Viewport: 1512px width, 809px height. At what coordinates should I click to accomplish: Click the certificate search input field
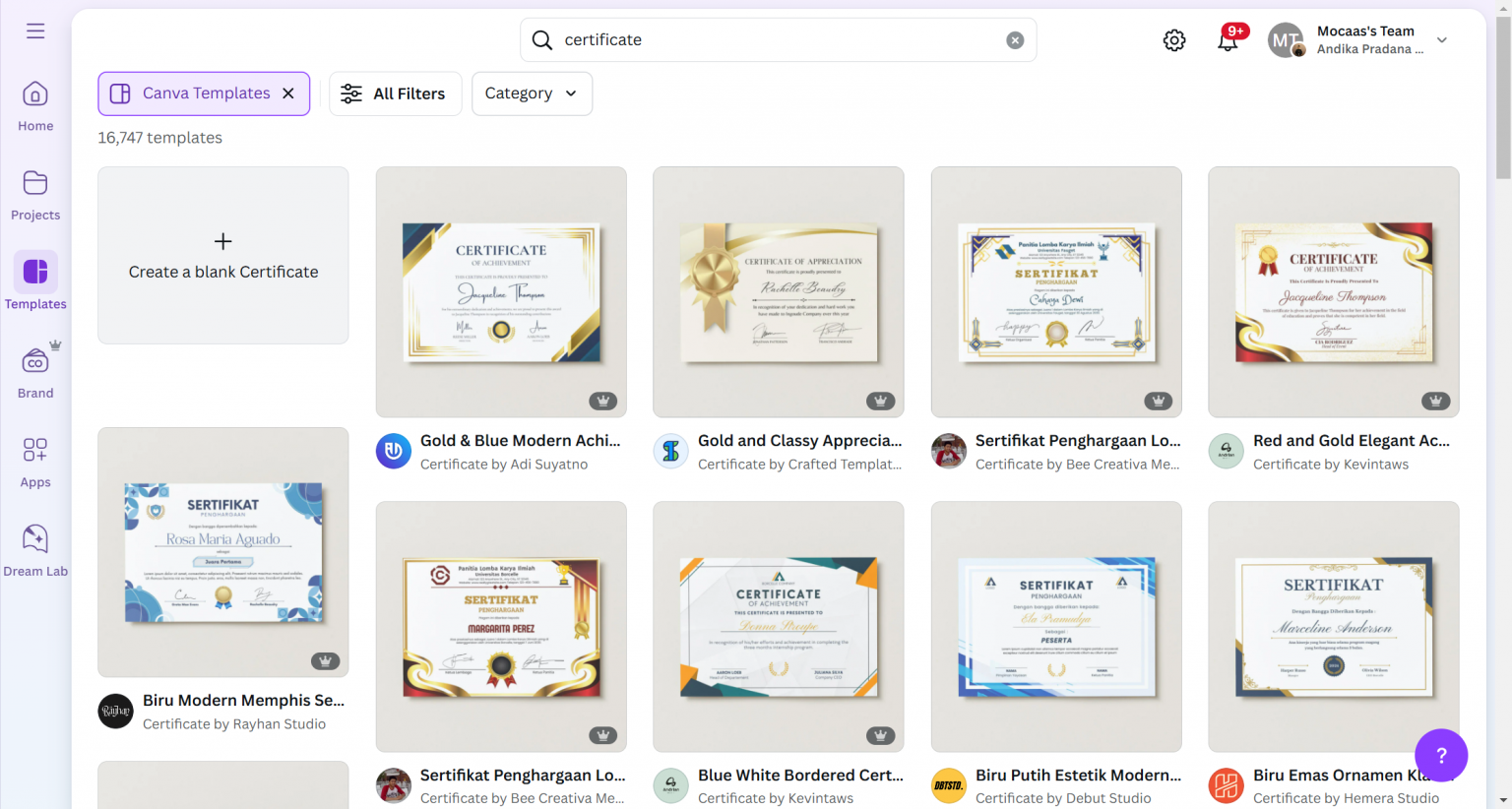(778, 40)
